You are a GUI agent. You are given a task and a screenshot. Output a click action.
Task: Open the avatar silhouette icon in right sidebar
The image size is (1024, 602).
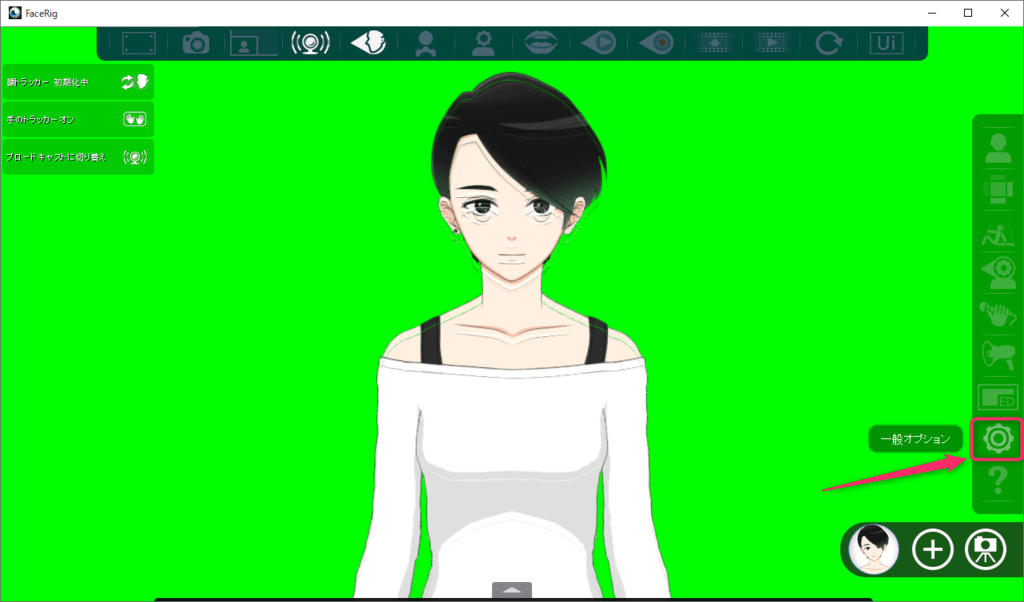(x=998, y=147)
